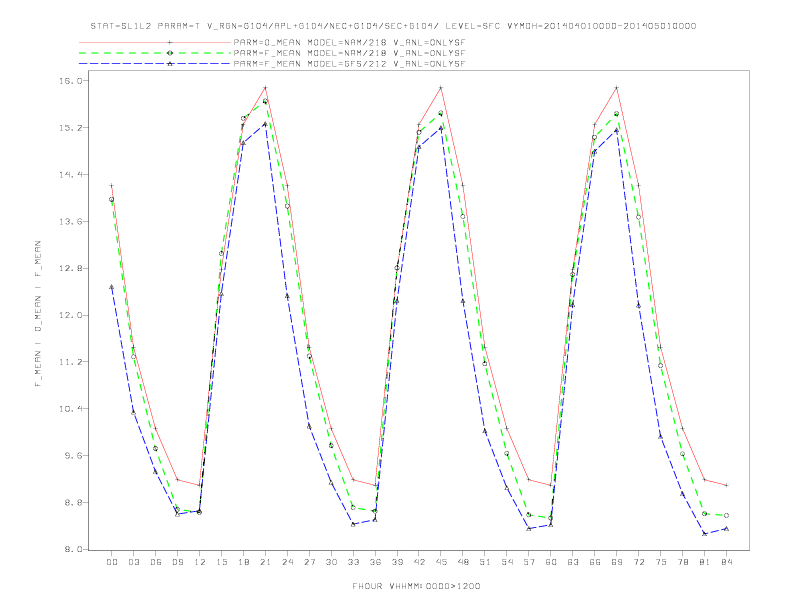The width and height of the screenshot is (792, 612).
Task: Click x-axis tick label 63
Action: [x=573, y=562]
